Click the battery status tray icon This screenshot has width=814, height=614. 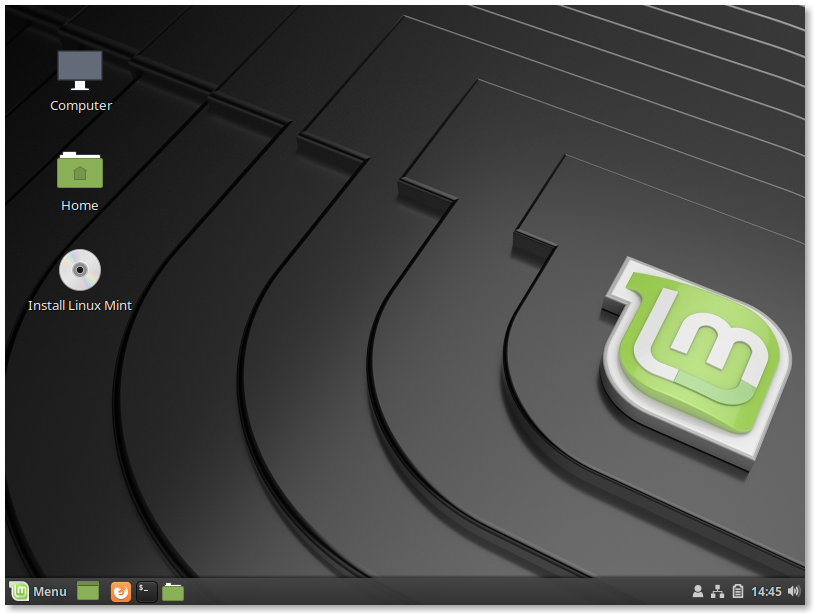point(738,591)
